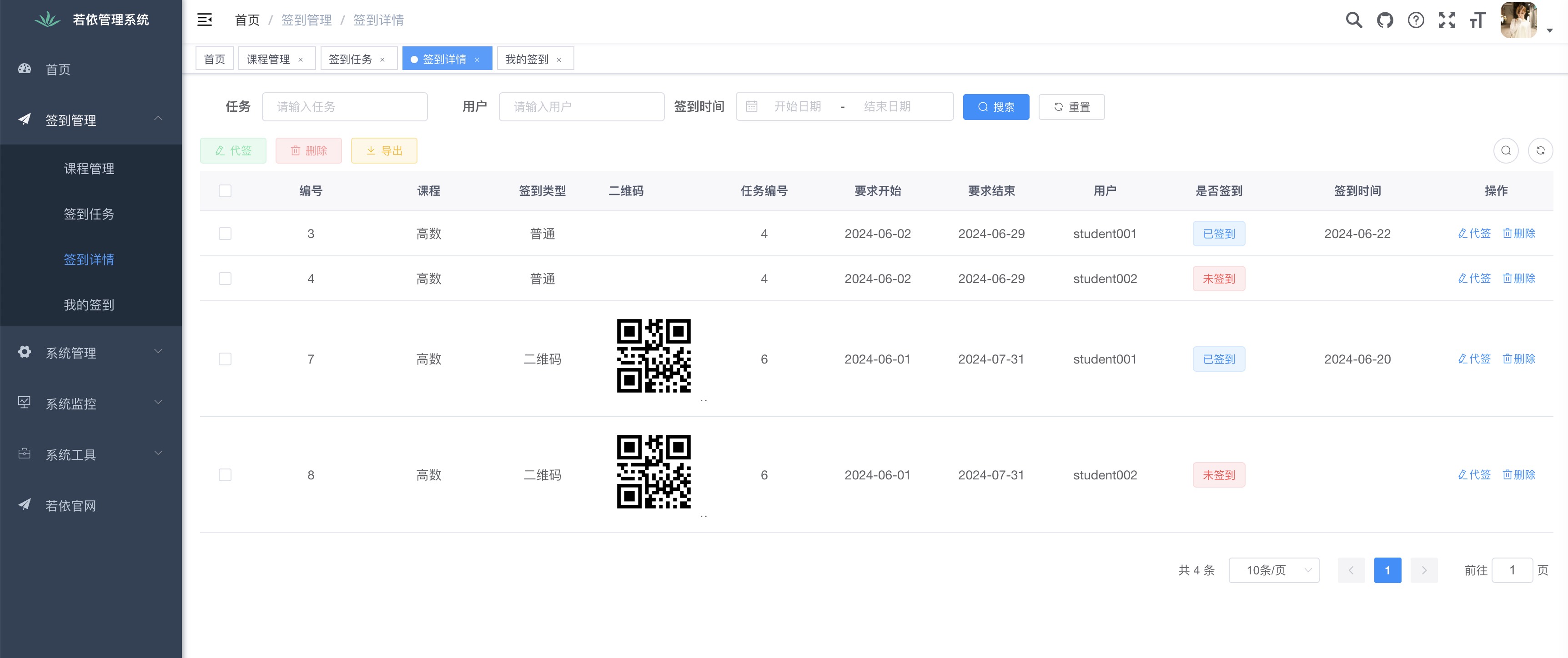Click 删除 for row 编号 7
1568x658 pixels.
pyautogui.click(x=1519, y=359)
